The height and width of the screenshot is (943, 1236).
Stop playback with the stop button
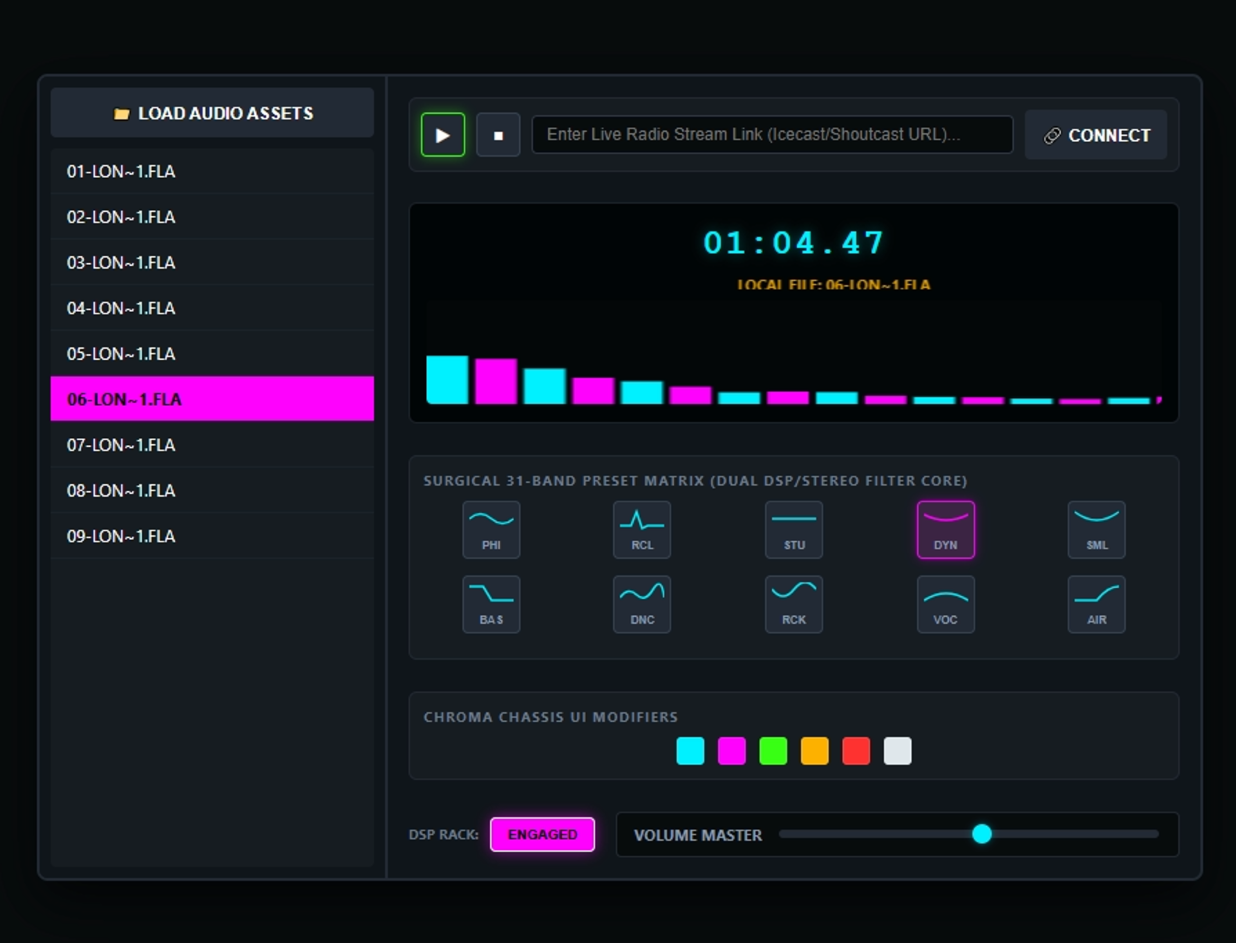pos(498,135)
